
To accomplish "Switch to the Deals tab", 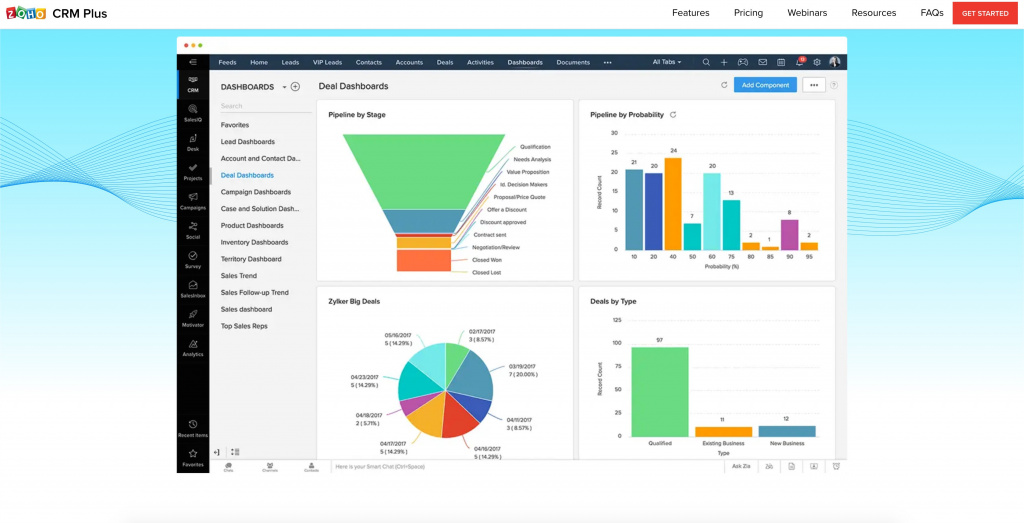I will [445, 62].
